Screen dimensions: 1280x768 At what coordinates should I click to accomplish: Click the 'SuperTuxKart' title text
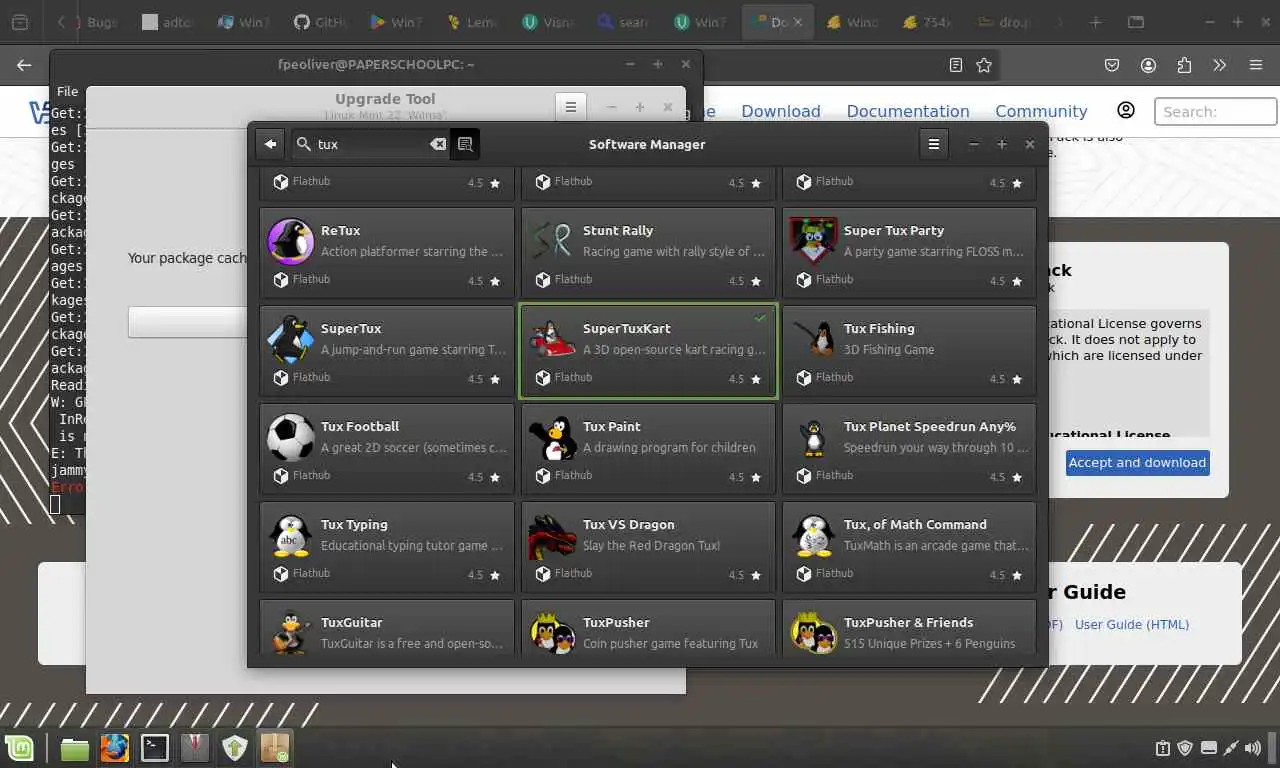627,328
